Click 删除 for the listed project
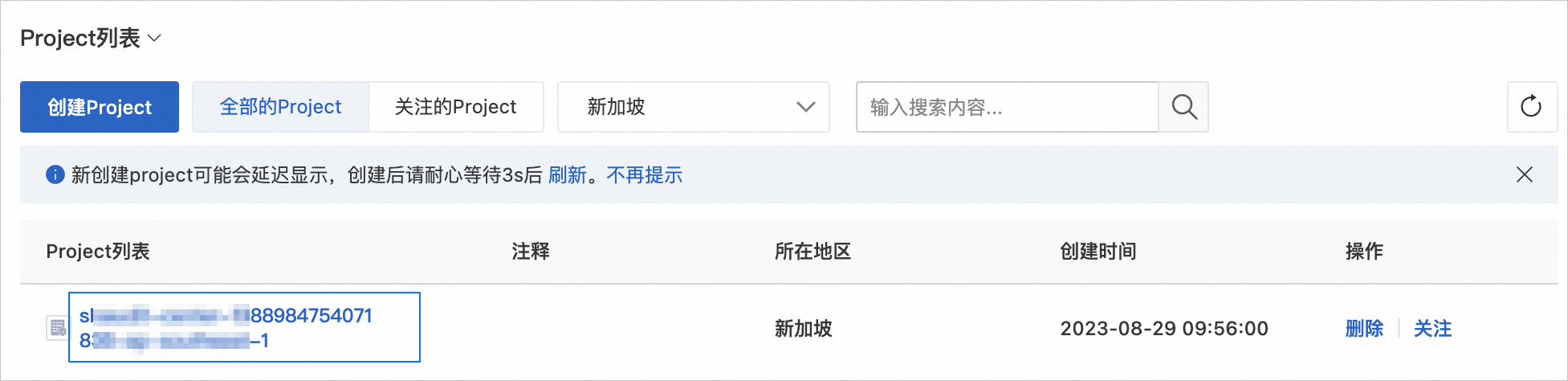The height and width of the screenshot is (381, 1568). [1364, 329]
